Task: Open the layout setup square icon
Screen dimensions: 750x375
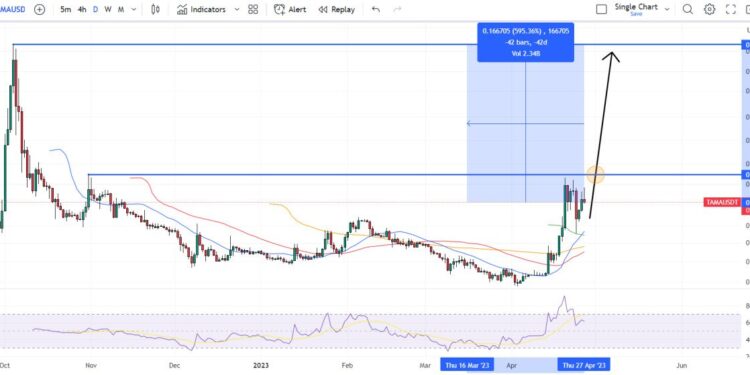Action: pos(601,10)
